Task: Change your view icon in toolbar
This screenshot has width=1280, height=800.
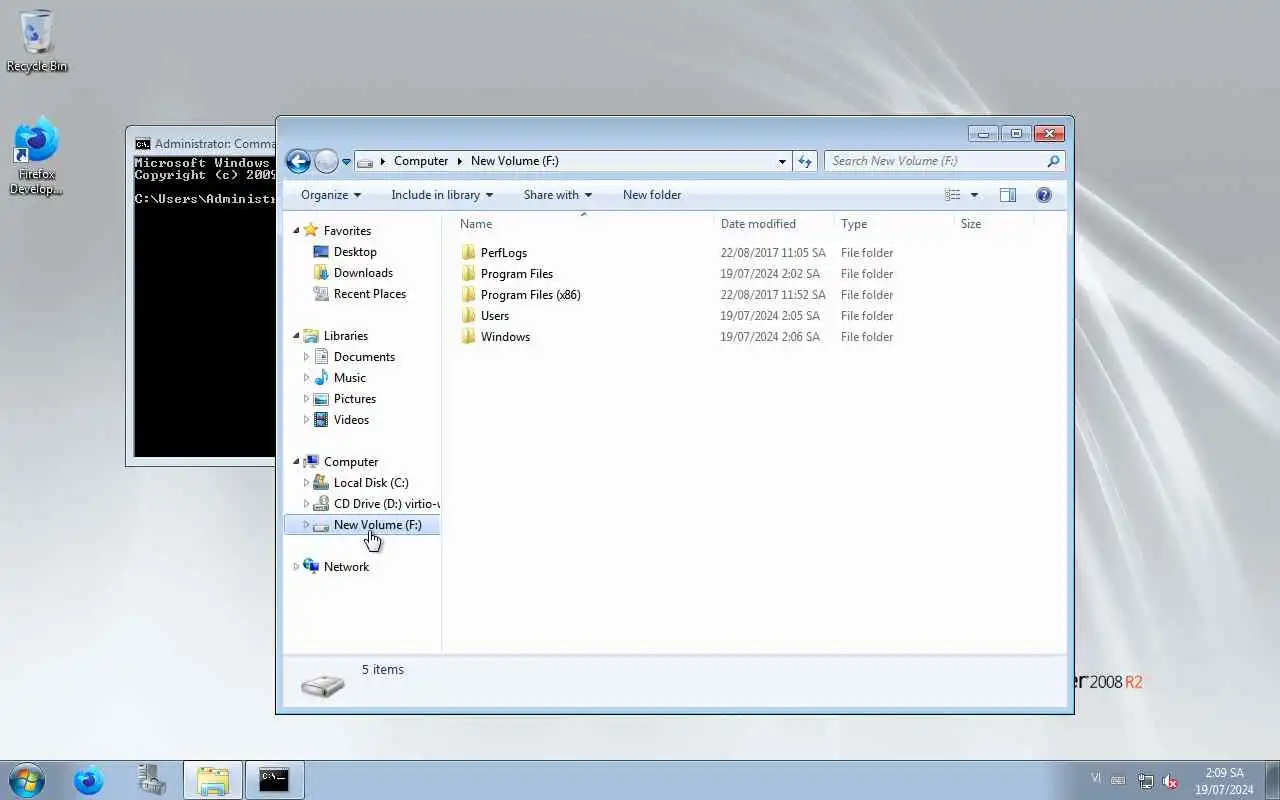Action: pyautogui.click(x=953, y=195)
